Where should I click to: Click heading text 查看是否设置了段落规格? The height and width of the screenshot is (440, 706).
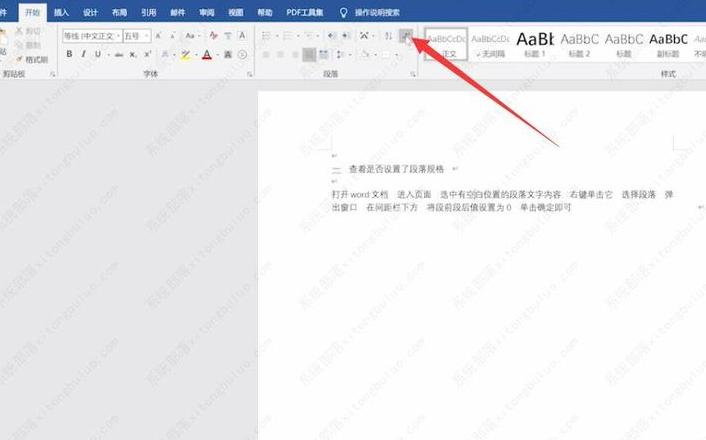397,169
